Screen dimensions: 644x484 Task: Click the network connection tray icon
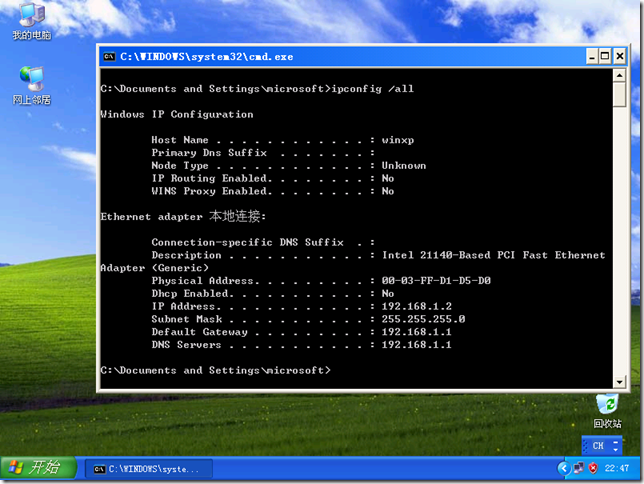[579, 468]
